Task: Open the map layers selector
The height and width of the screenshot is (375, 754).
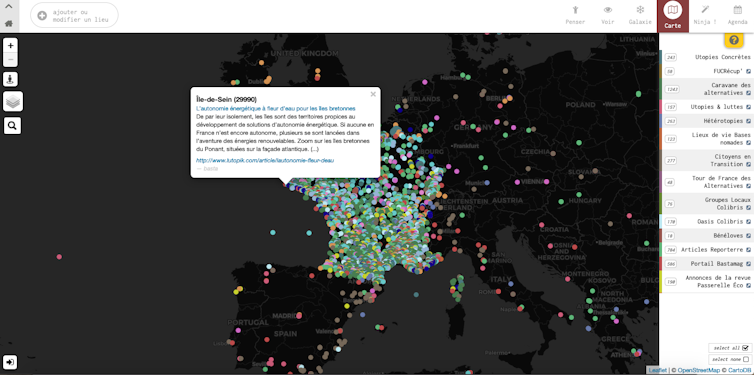Action: [13, 101]
